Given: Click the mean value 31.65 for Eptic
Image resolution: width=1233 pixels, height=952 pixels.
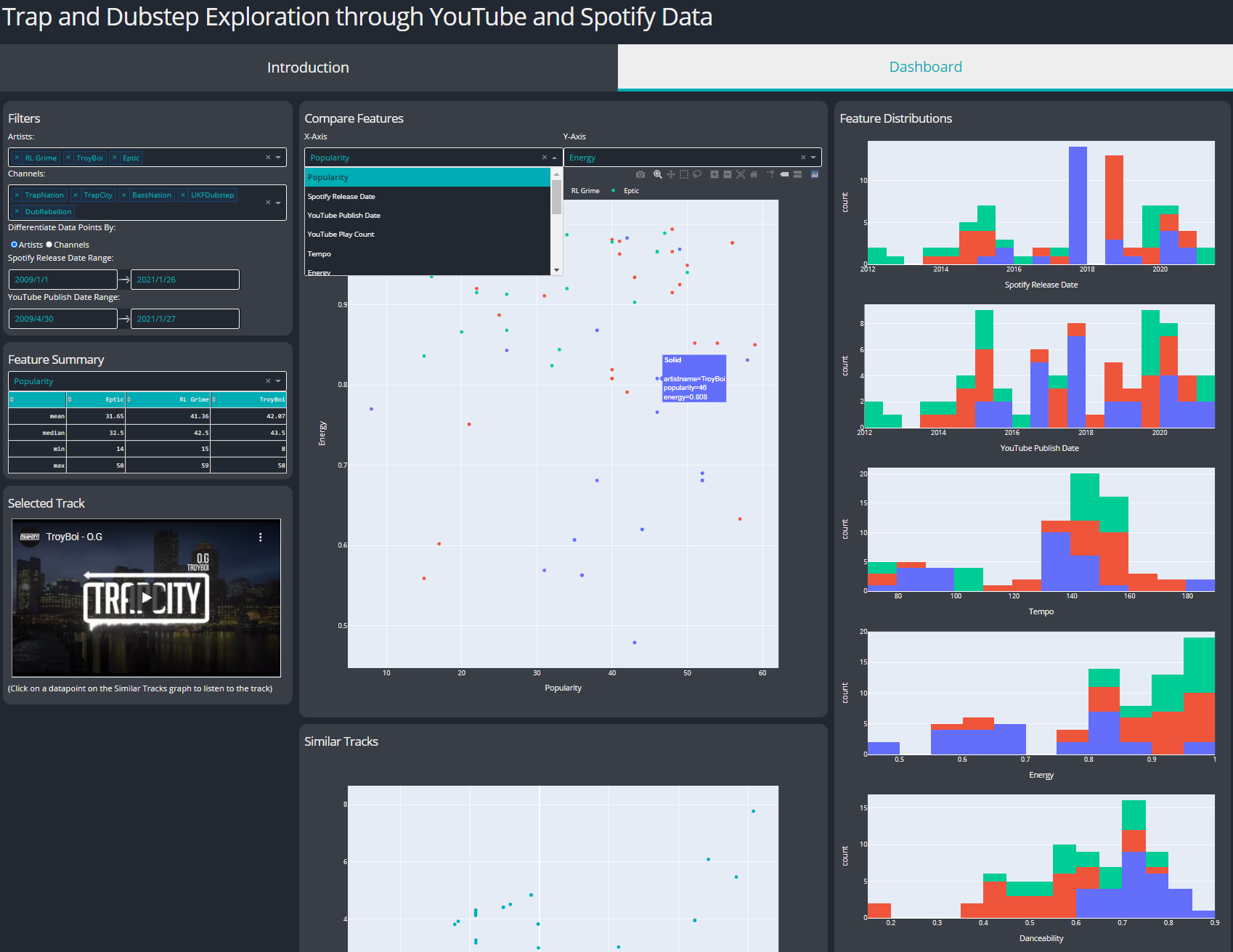Looking at the screenshot, I should (x=96, y=416).
